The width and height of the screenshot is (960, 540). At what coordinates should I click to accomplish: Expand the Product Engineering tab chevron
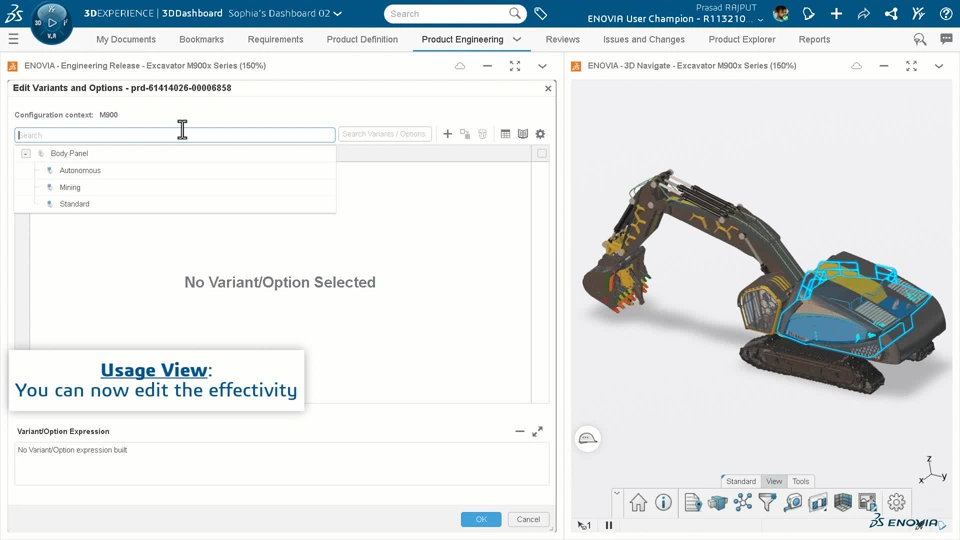(x=517, y=39)
